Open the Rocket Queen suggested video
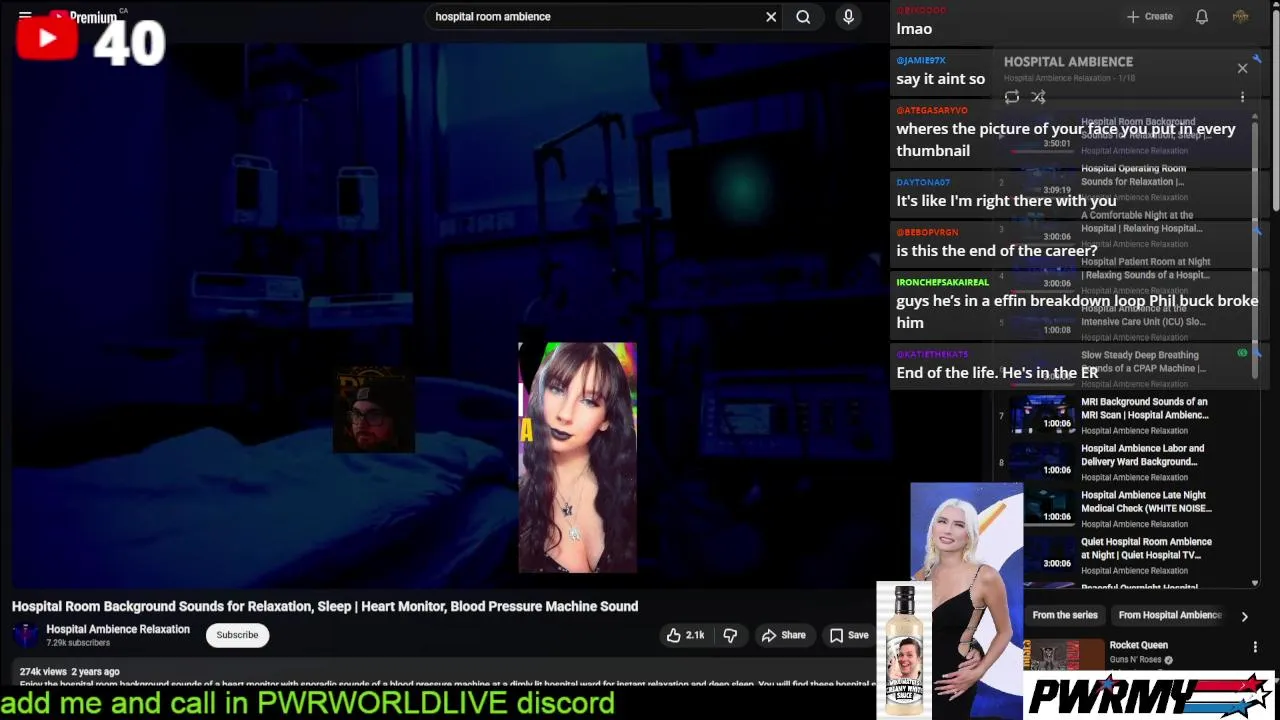 coord(1138,645)
